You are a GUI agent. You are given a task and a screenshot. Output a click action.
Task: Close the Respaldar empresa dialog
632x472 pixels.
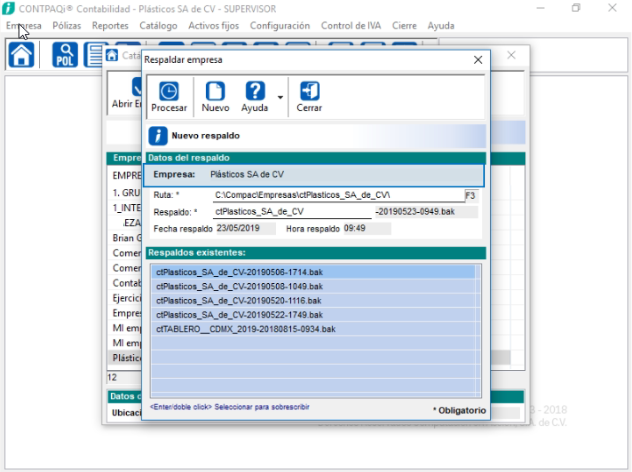[x=478, y=60]
